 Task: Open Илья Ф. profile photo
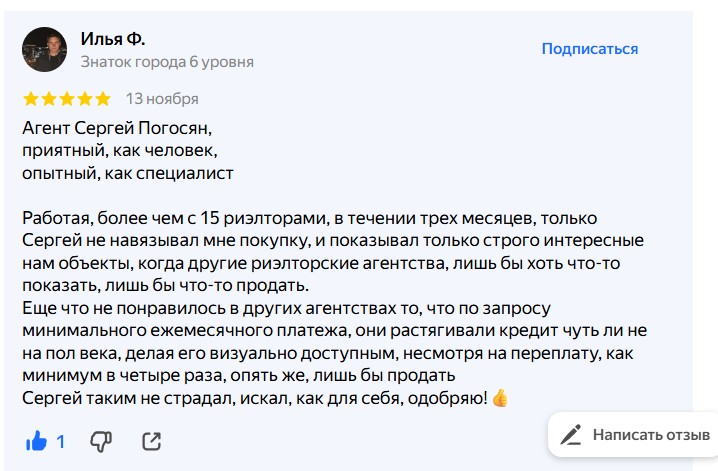click(45, 49)
